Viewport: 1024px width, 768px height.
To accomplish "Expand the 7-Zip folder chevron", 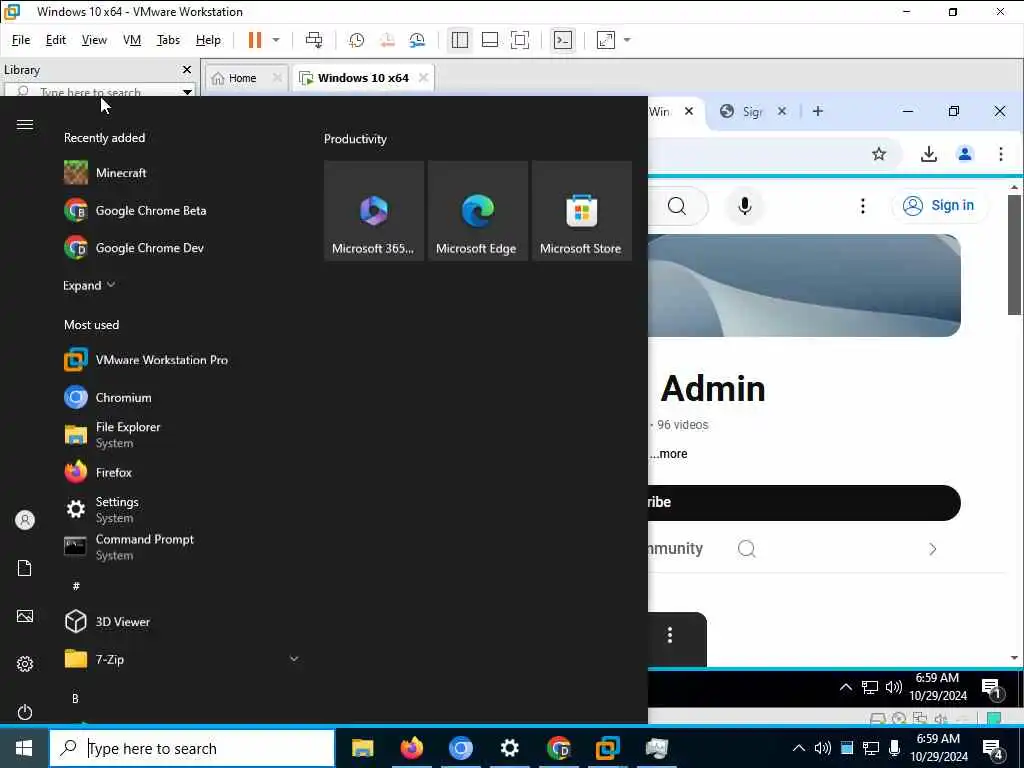I will [x=294, y=659].
